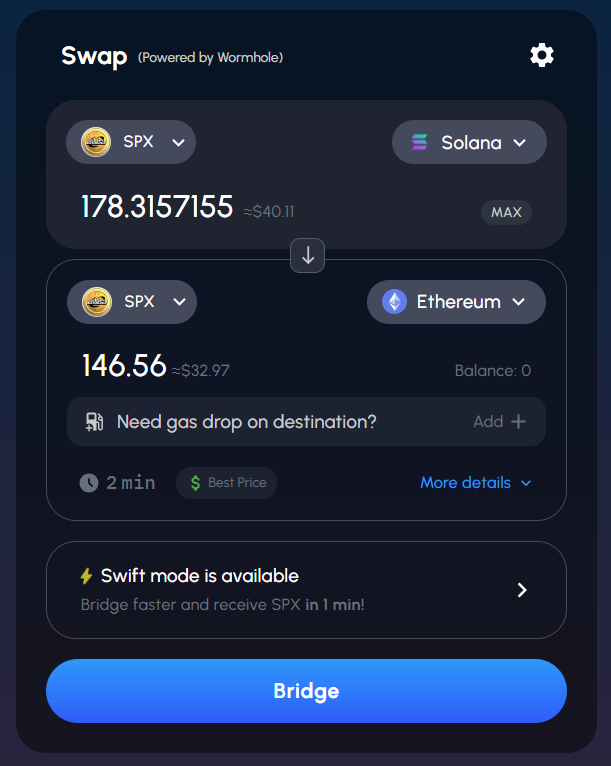The height and width of the screenshot is (766, 611).
Task: Click the Bridge button
Action: 306,691
